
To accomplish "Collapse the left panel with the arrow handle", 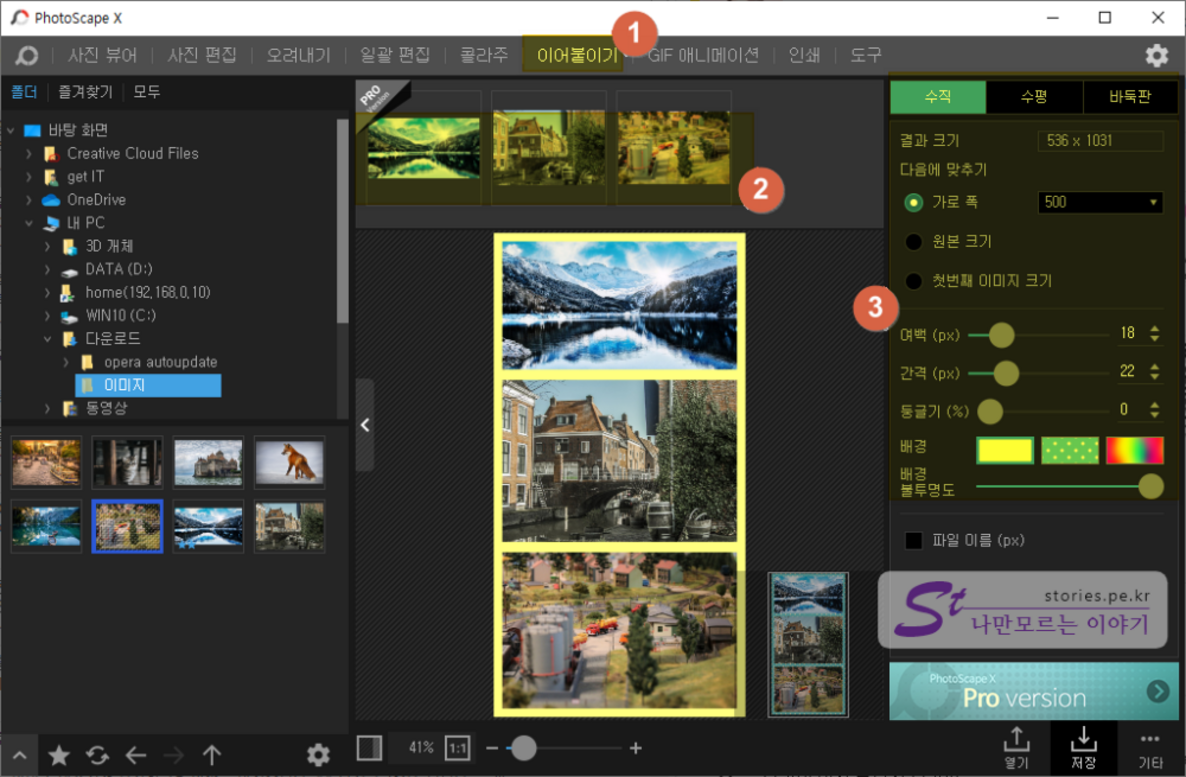I will point(364,425).
